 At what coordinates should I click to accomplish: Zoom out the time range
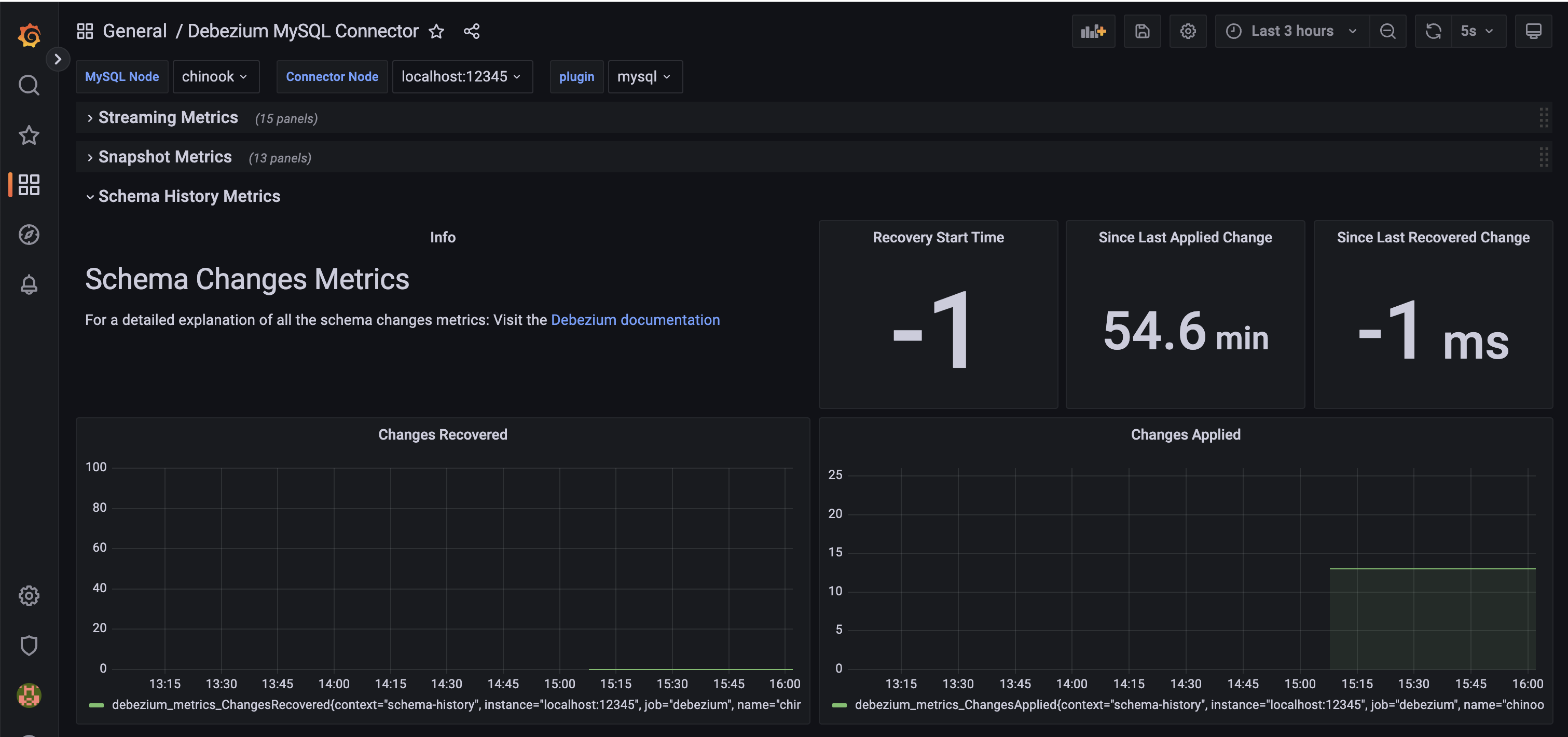coord(1388,31)
